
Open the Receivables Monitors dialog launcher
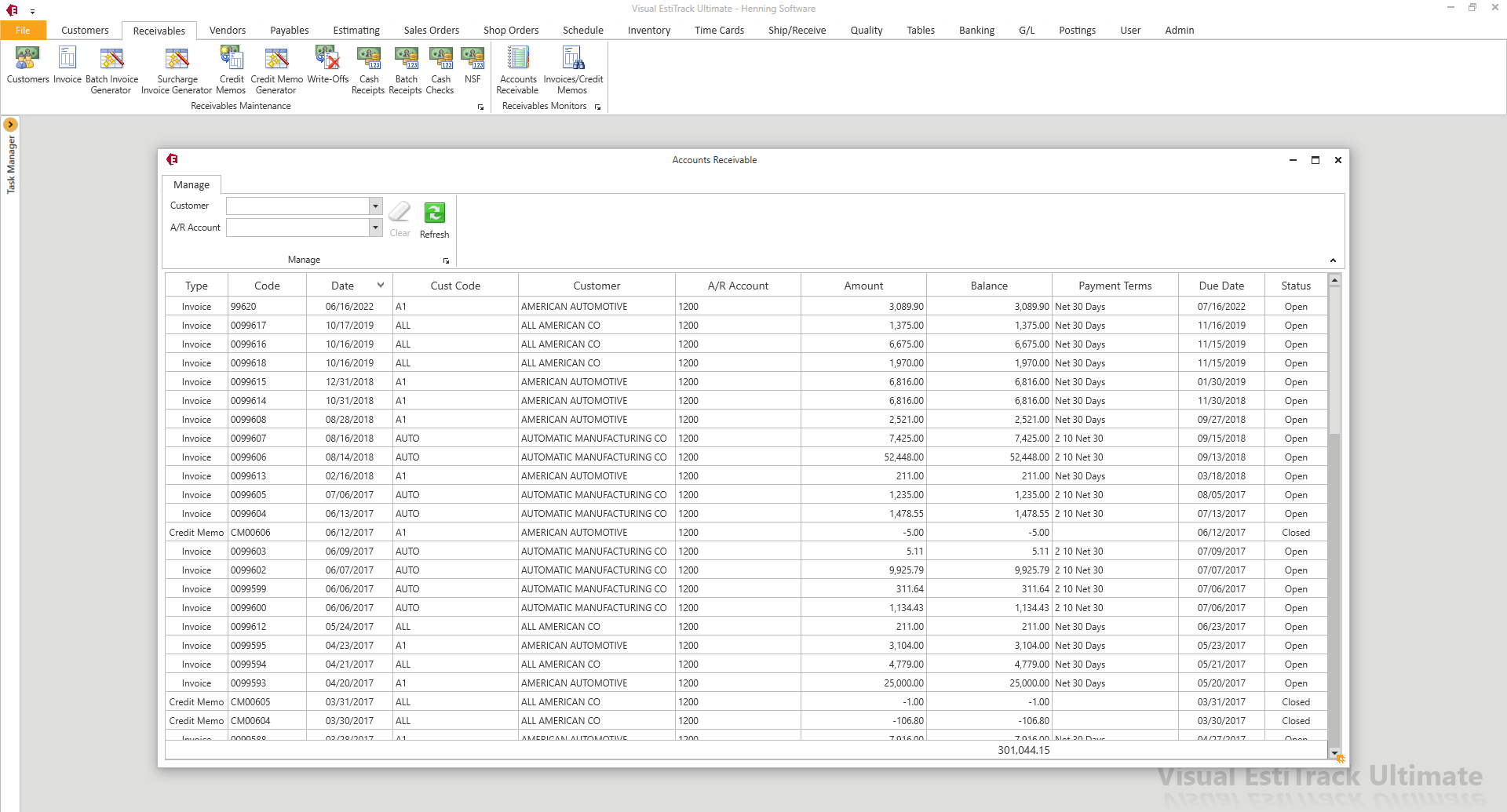pos(597,107)
